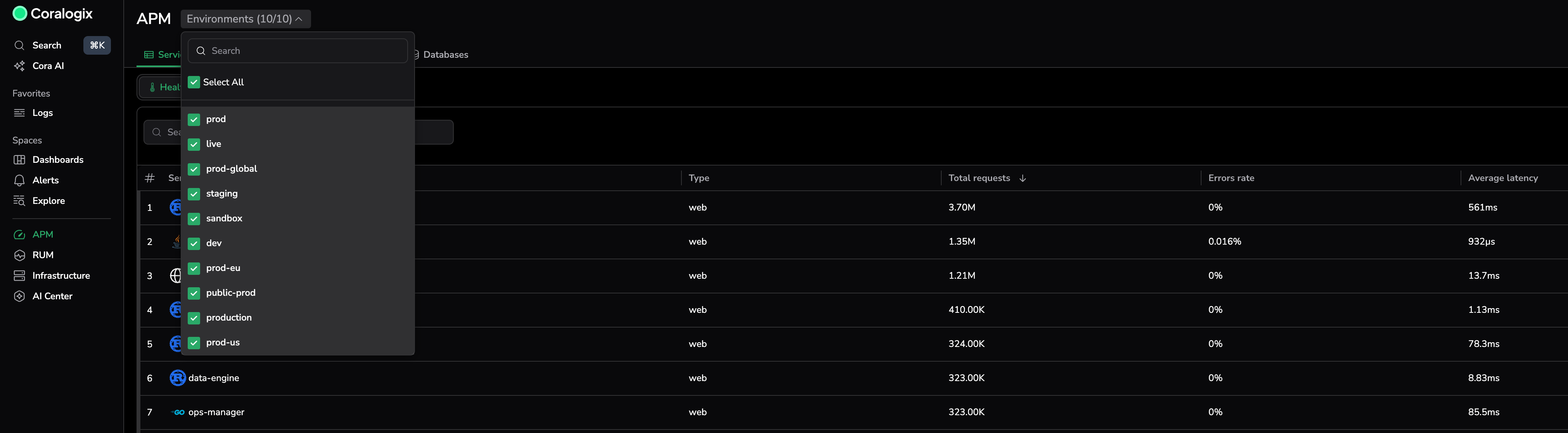Open the RUM icon in sidebar
This screenshot has width=1568, height=433.
[19, 255]
